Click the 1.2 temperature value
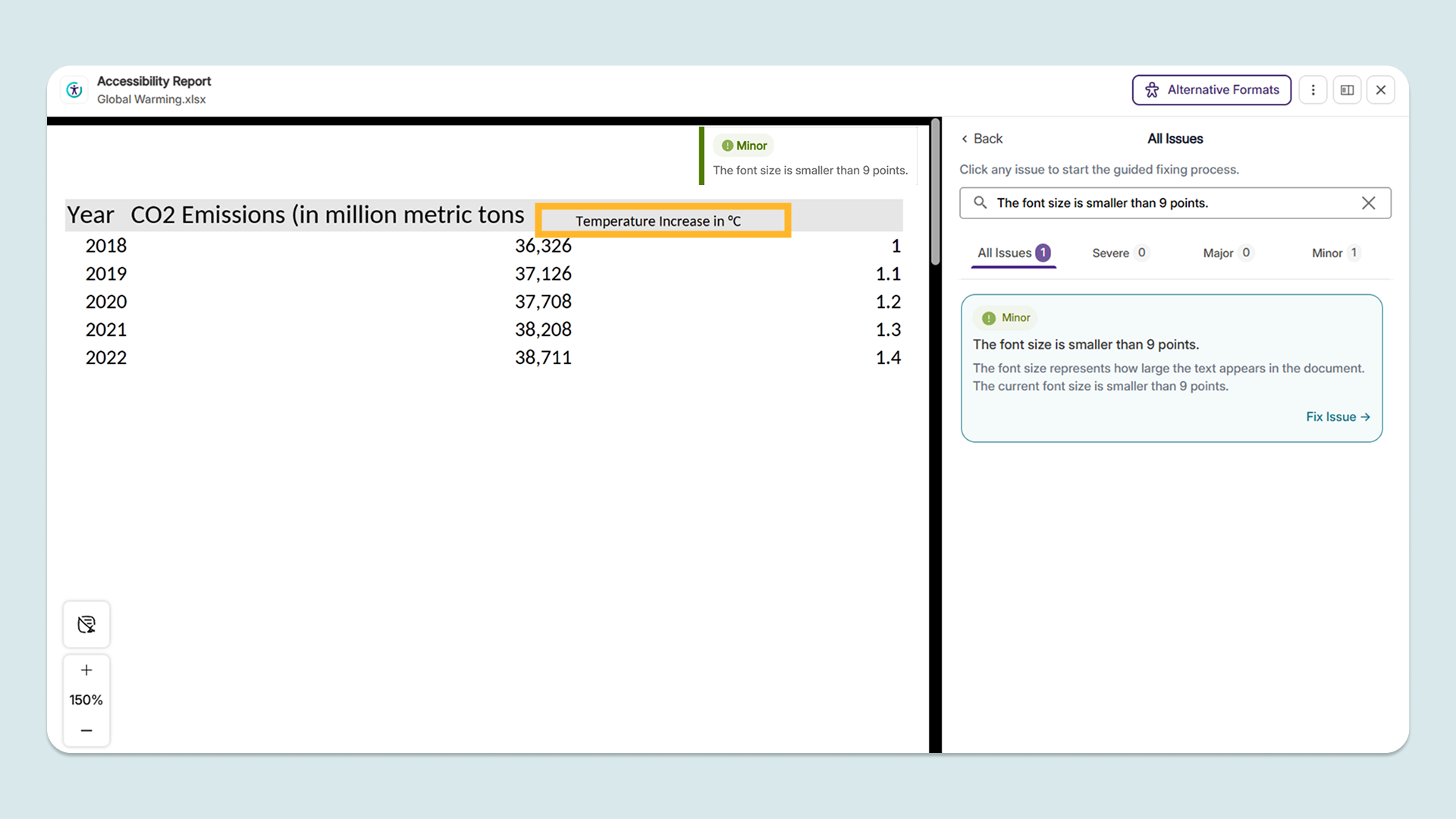This screenshot has width=1456, height=819. coord(888,302)
